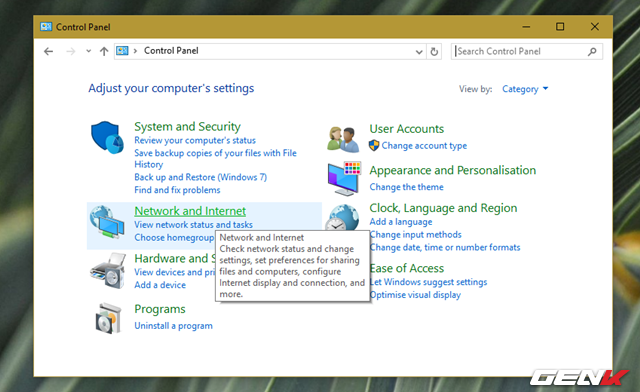This screenshot has height=392, width=640.
Task: Expand the address path chevron before Control Panel
Action: (135, 51)
